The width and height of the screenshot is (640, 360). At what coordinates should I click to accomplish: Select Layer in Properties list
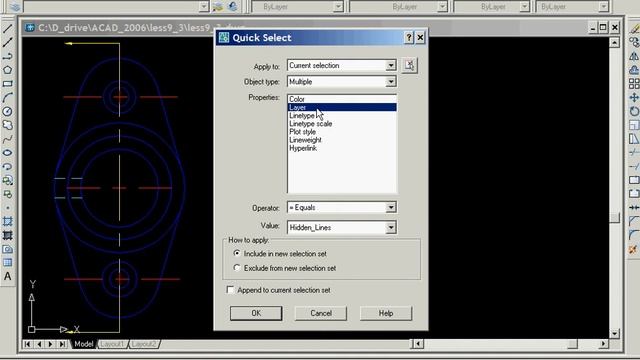pos(342,107)
